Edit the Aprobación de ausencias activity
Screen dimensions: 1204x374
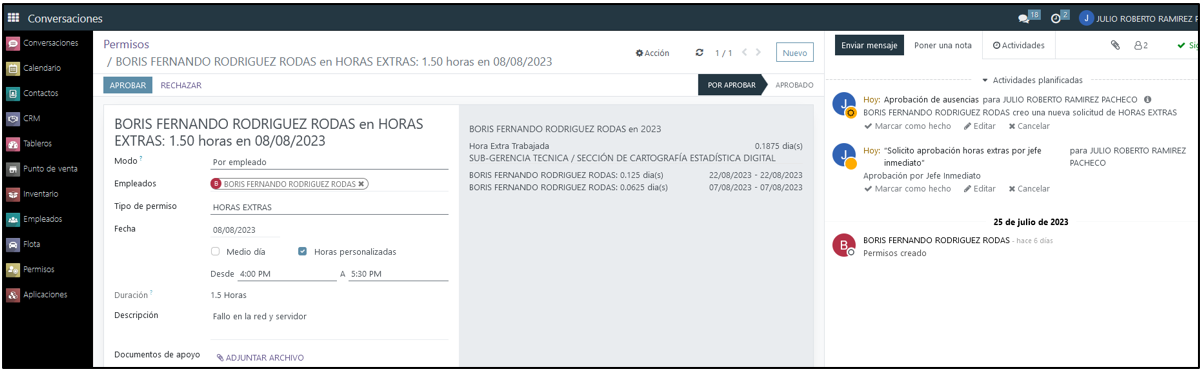pos(980,126)
